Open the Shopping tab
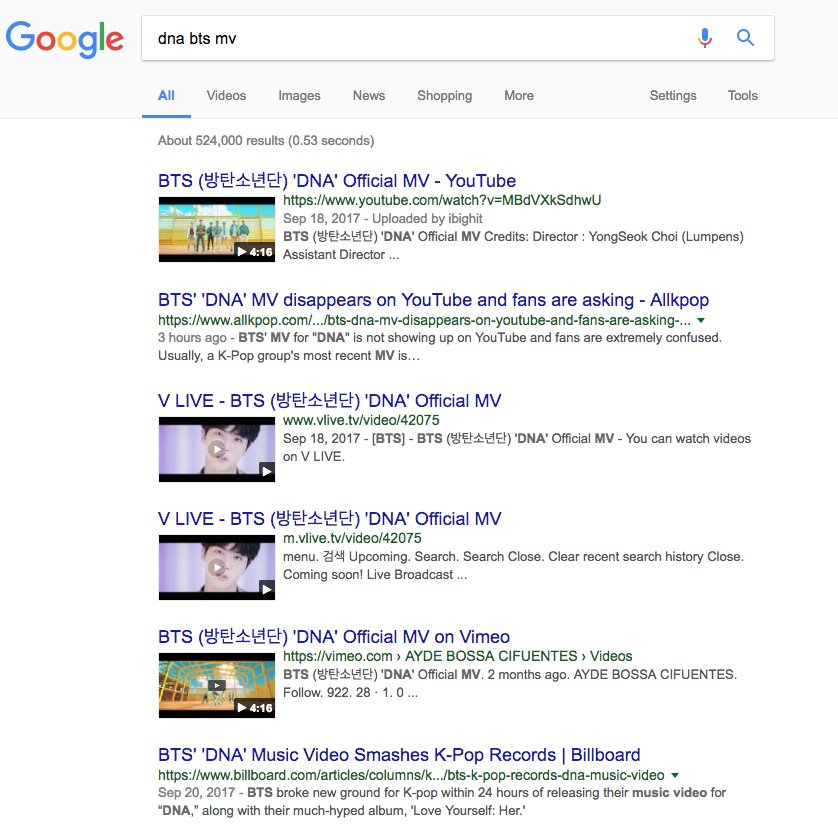Viewport: 838px width, 830px height. click(x=445, y=96)
